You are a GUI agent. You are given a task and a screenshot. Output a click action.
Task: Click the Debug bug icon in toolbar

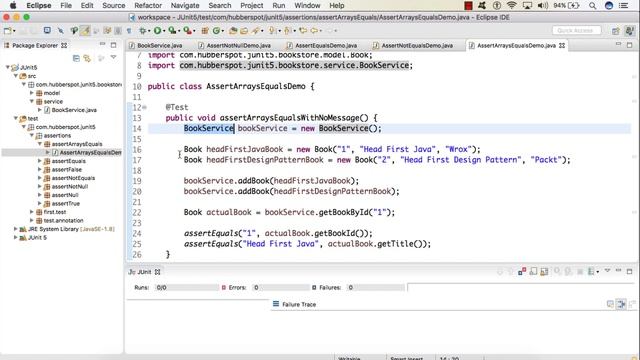coord(142,31)
